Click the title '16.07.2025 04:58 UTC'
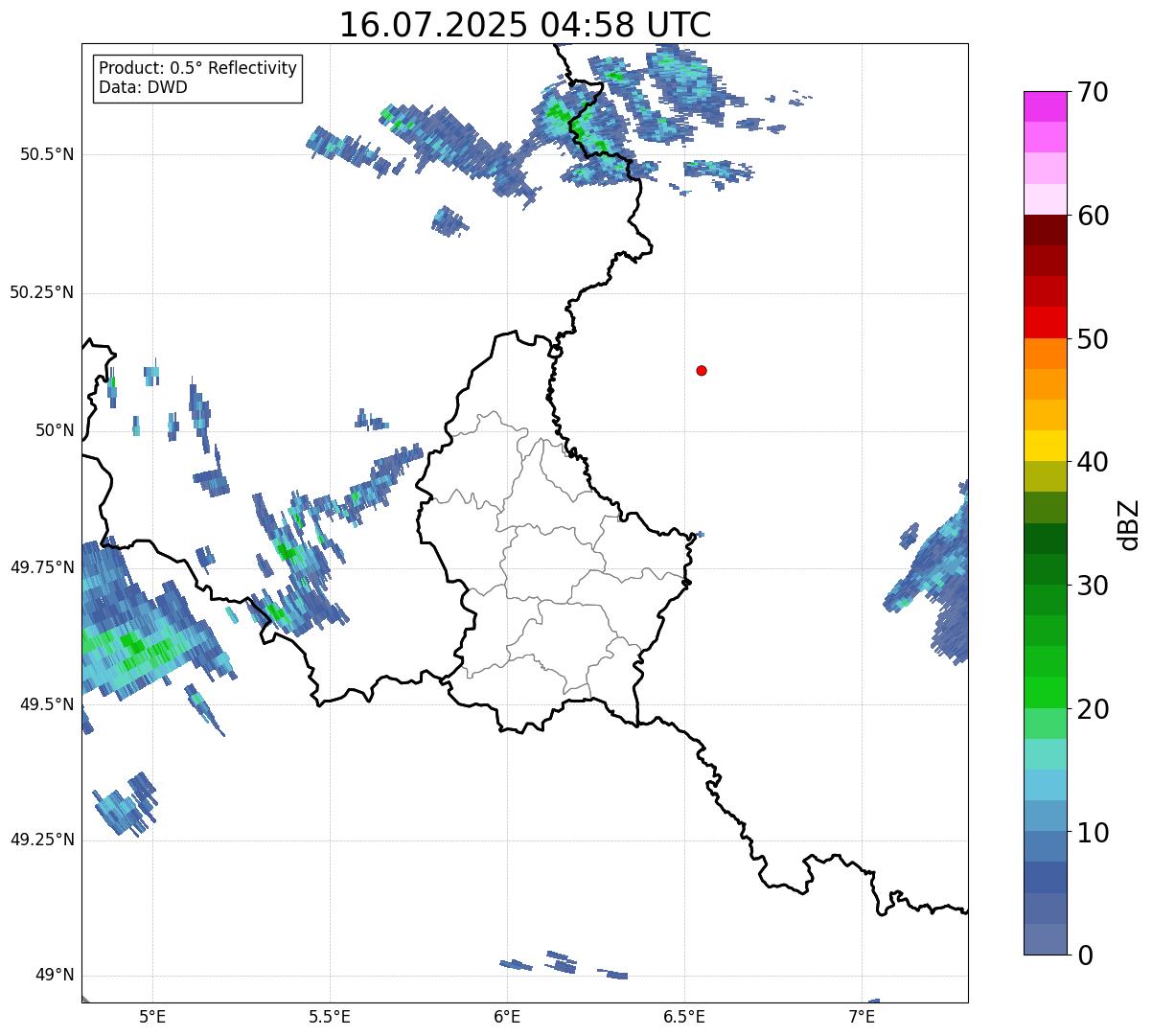 525,25
